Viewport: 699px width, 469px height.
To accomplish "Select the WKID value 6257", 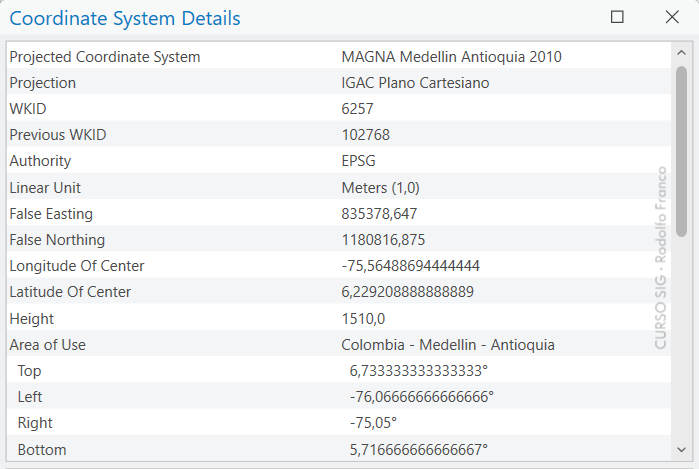I will click(358, 109).
